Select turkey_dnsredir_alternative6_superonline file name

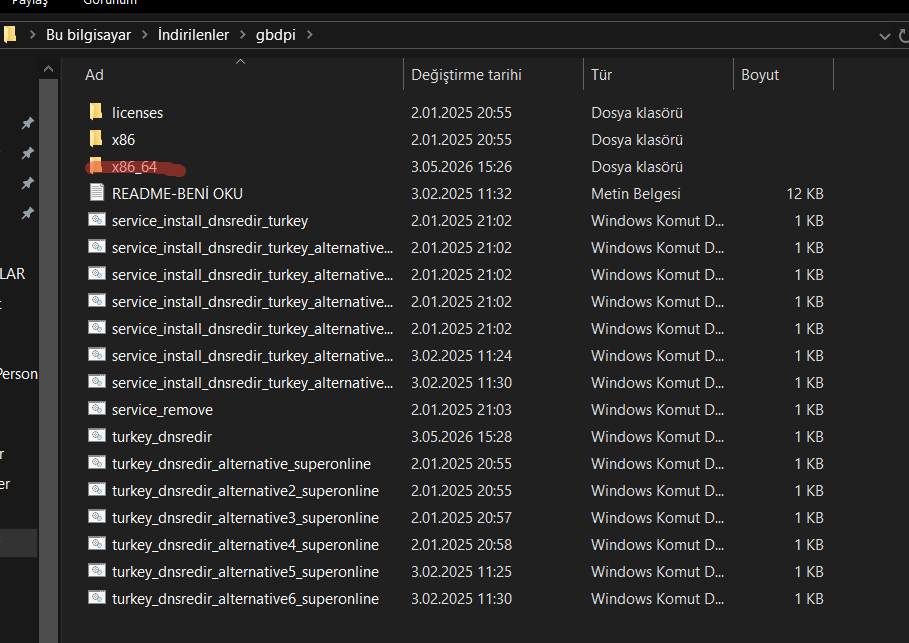pyautogui.click(x=245, y=598)
